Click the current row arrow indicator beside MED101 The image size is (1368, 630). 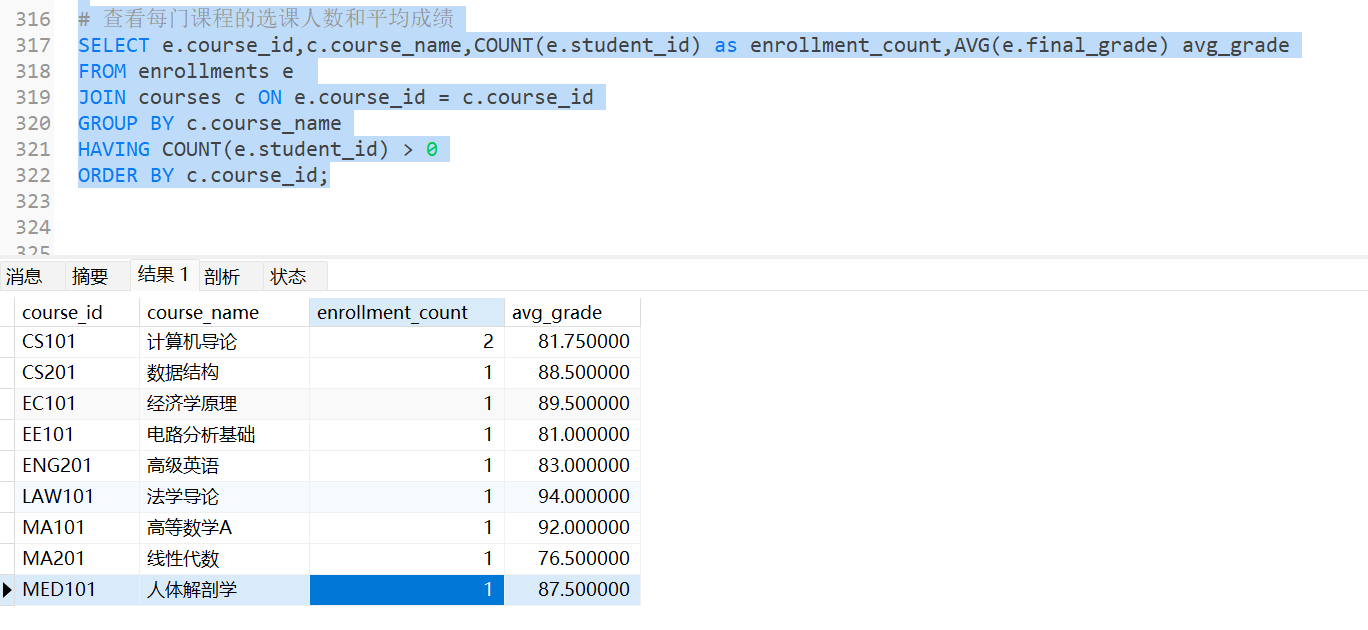pyautogui.click(x=7, y=590)
